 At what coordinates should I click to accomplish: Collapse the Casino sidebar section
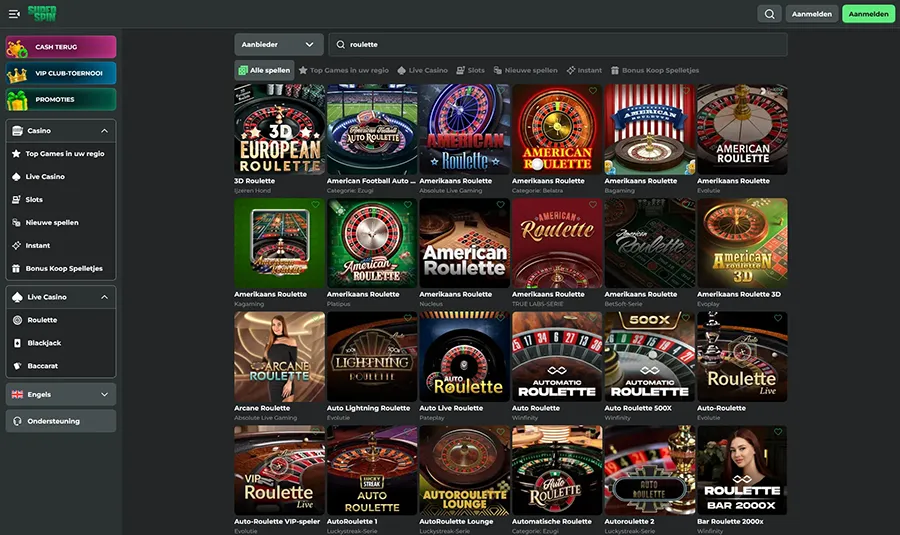(x=104, y=131)
